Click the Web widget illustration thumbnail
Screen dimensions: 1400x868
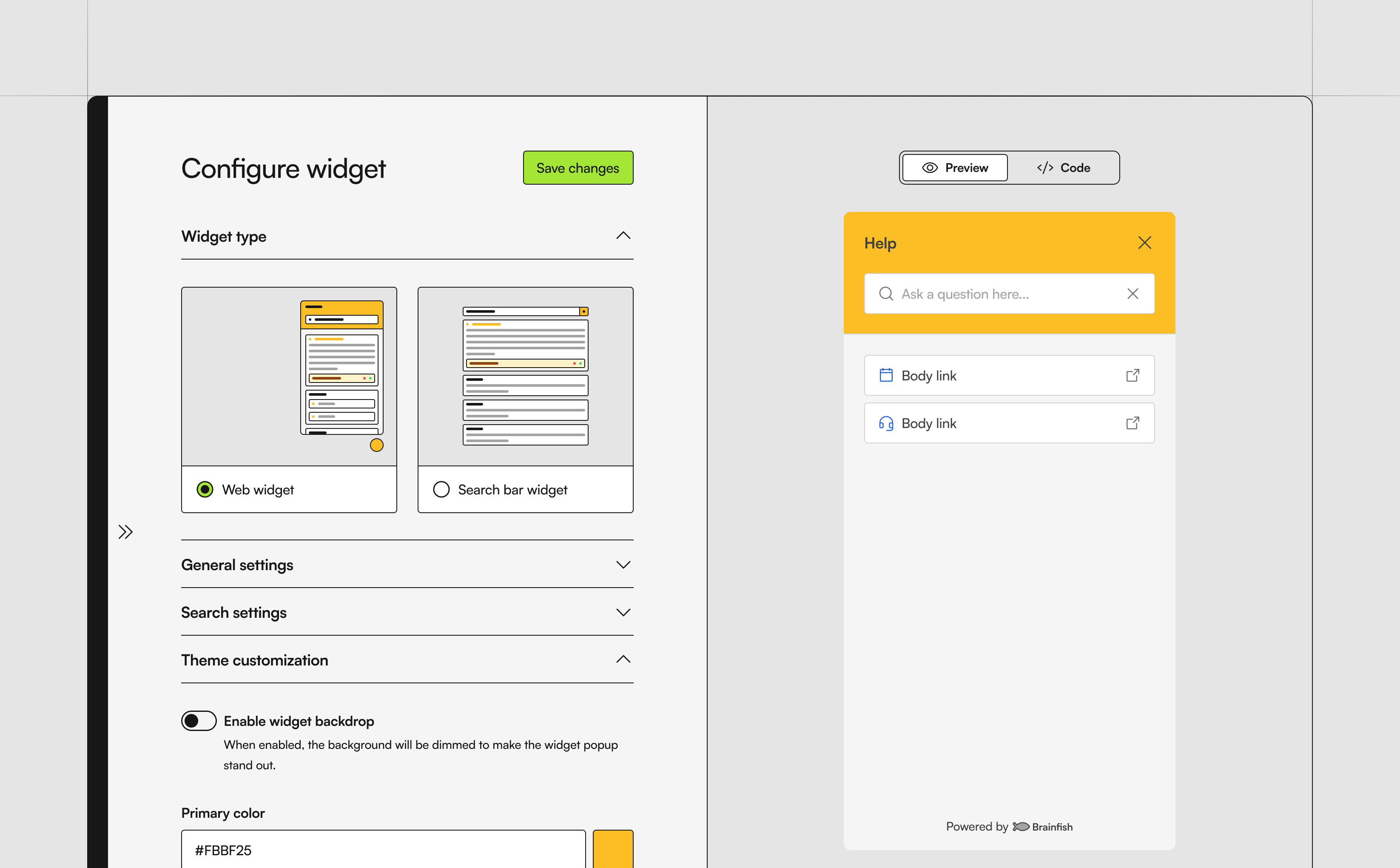pos(289,377)
